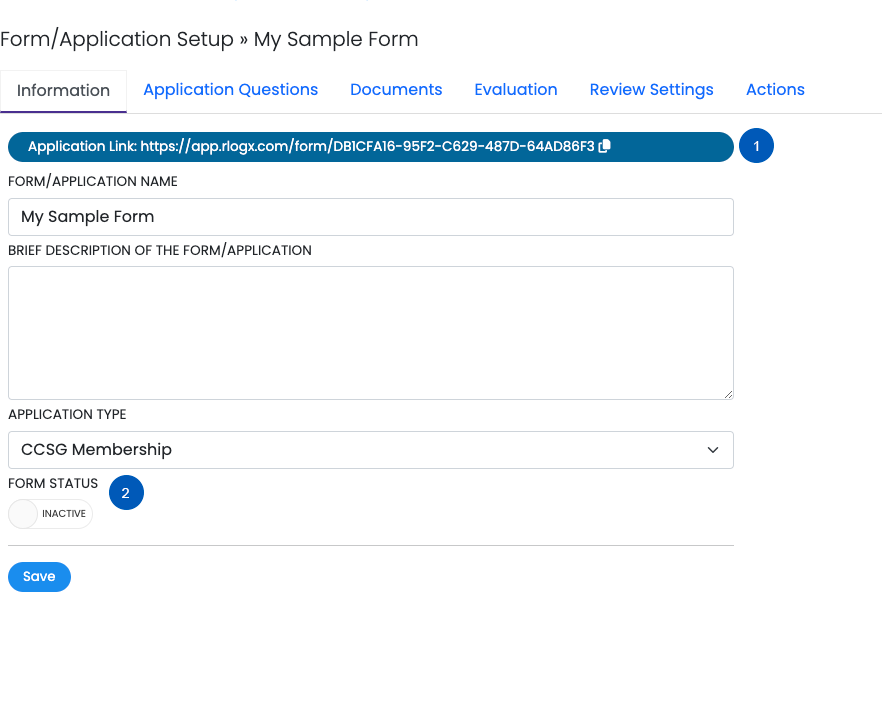The height and width of the screenshot is (722, 882).
Task: Click the 'BRIEF DESCRIPTION OF THE FORM/APPLICATION' label
Action: click(x=160, y=250)
